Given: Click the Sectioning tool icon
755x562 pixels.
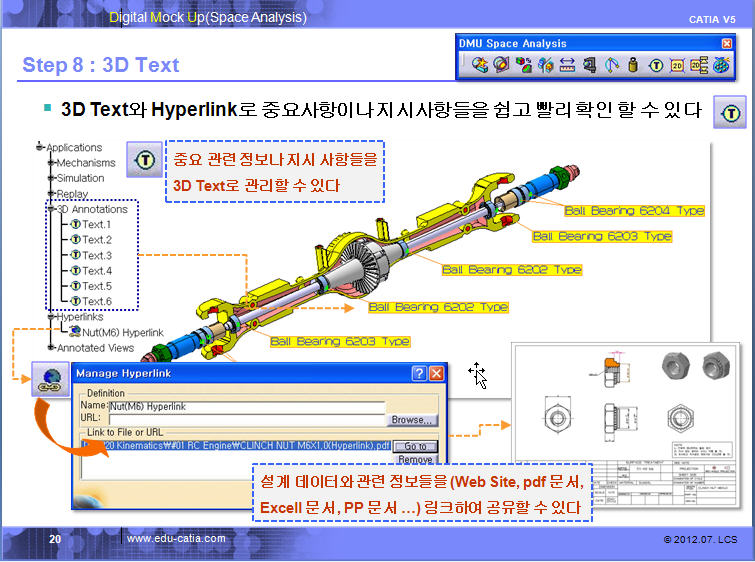Looking at the screenshot, I should [x=500, y=66].
